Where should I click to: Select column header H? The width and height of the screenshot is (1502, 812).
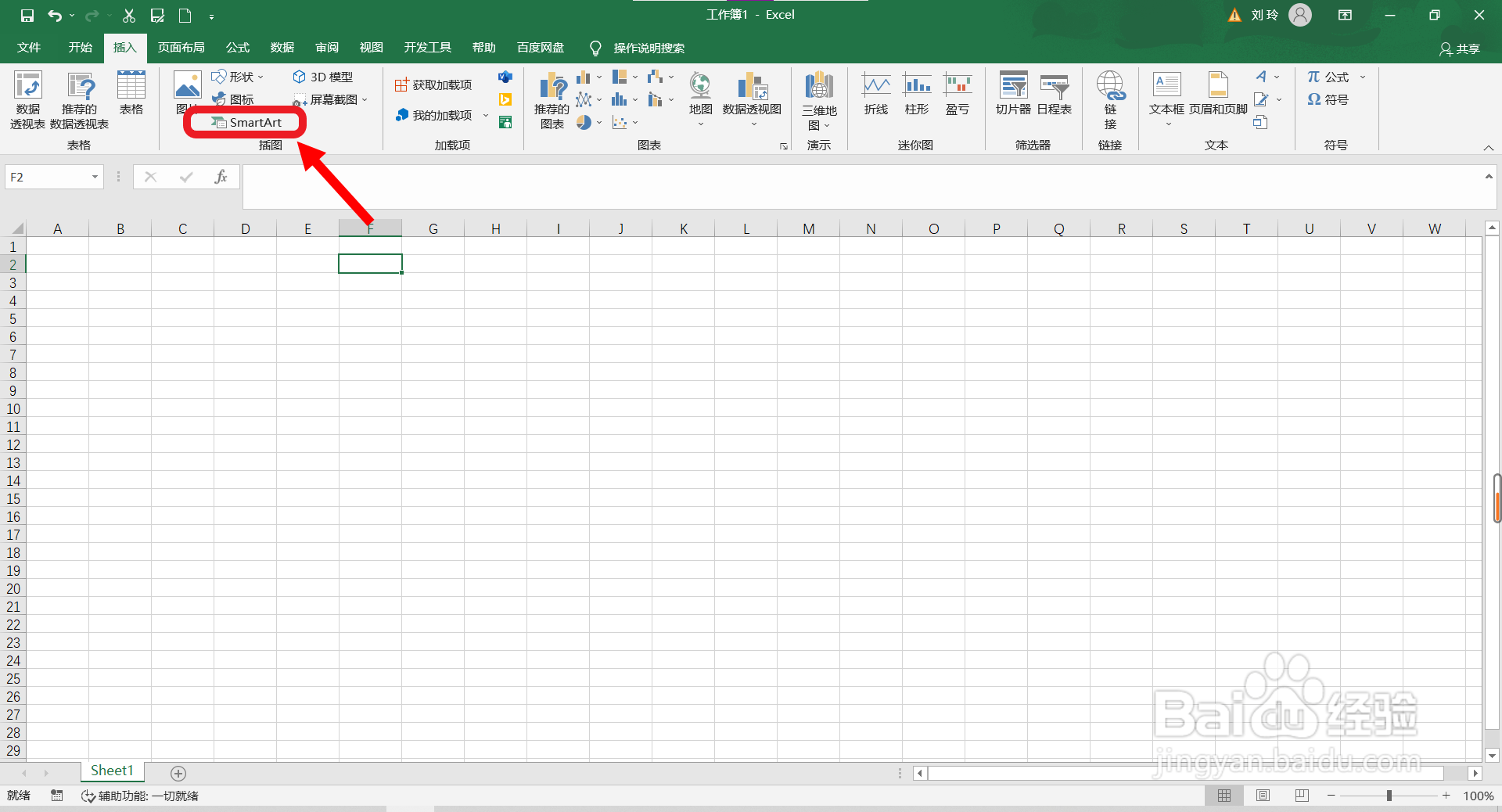click(x=496, y=228)
